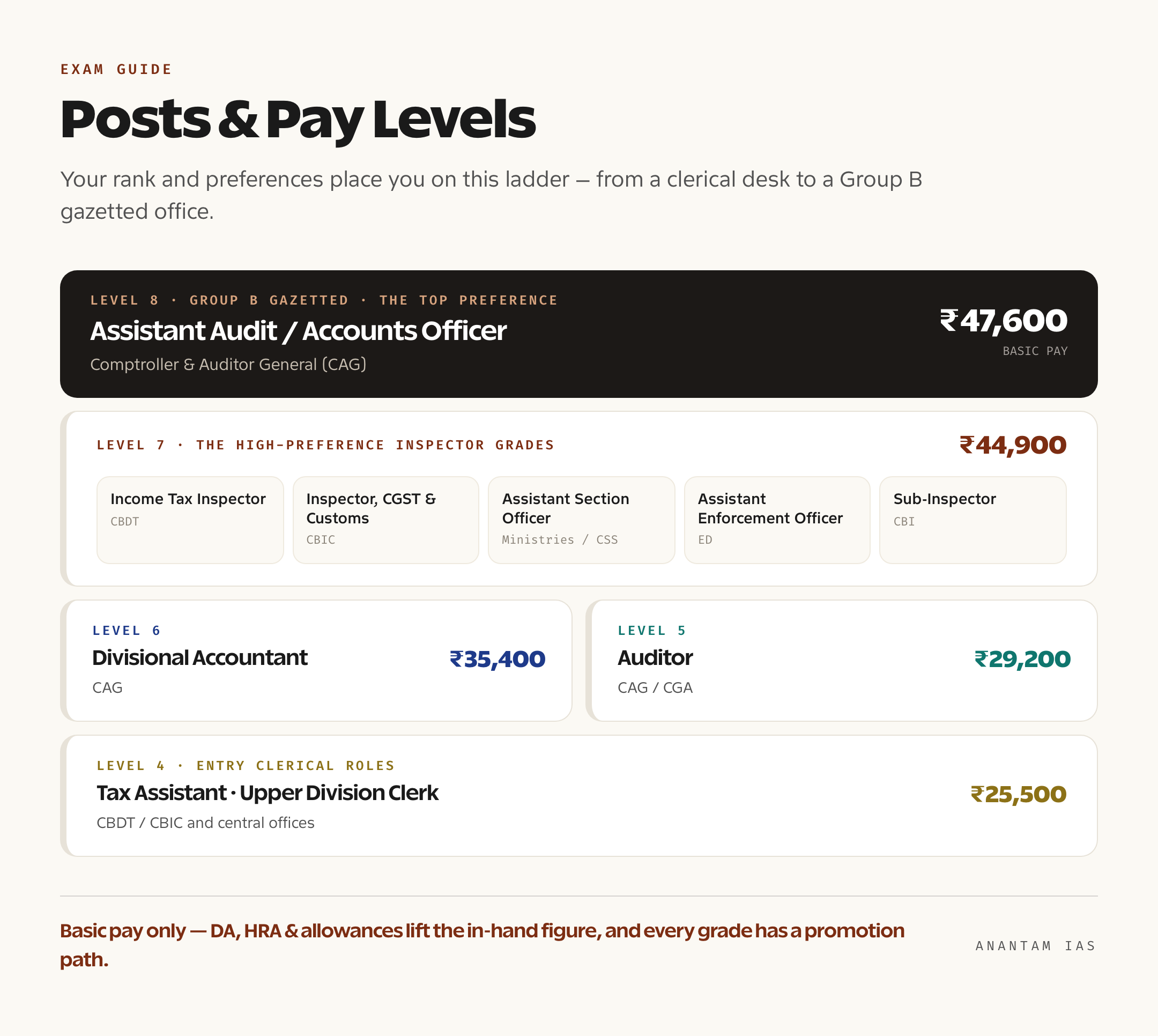Open the Auditor Level 5 panel
The height and width of the screenshot is (1036, 1158).
pos(842,660)
